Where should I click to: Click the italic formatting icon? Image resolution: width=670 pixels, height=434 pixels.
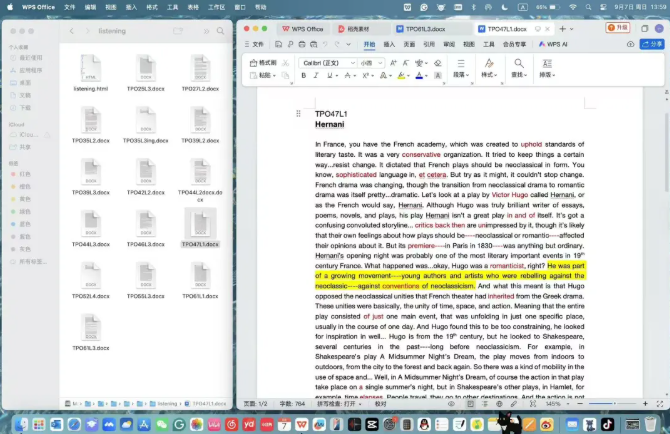[317, 75]
